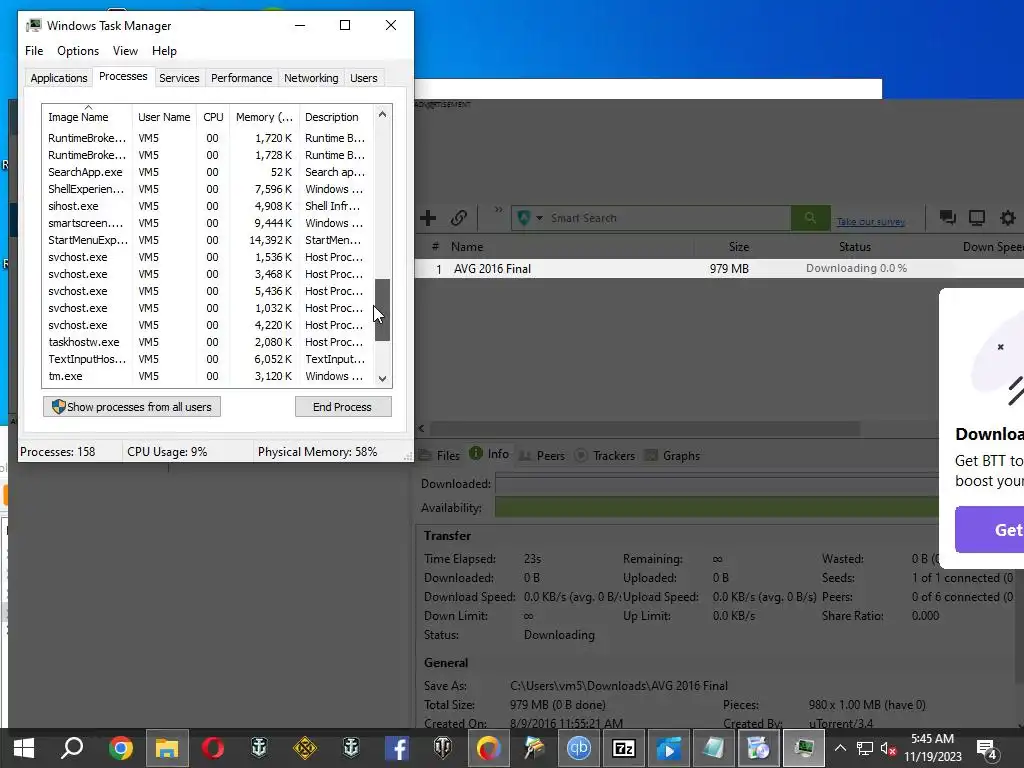This screenshot has height=768, width=1024.
Task: Switch to the Files tab in uTorrent
Action: (x=440, y=455)
